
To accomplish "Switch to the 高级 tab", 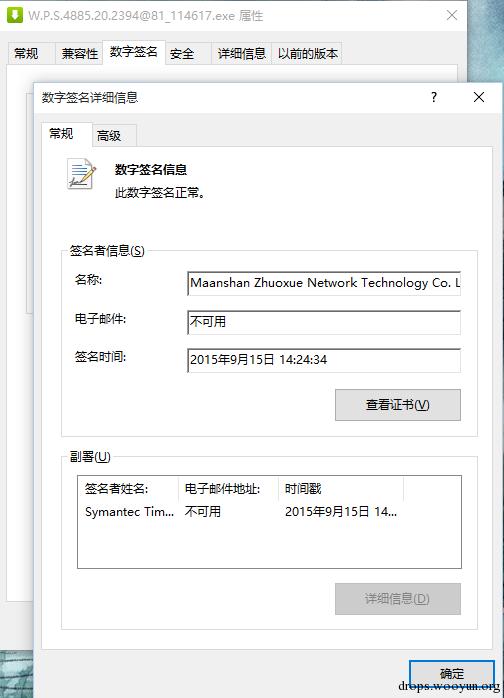I will [x=109, y=136].
